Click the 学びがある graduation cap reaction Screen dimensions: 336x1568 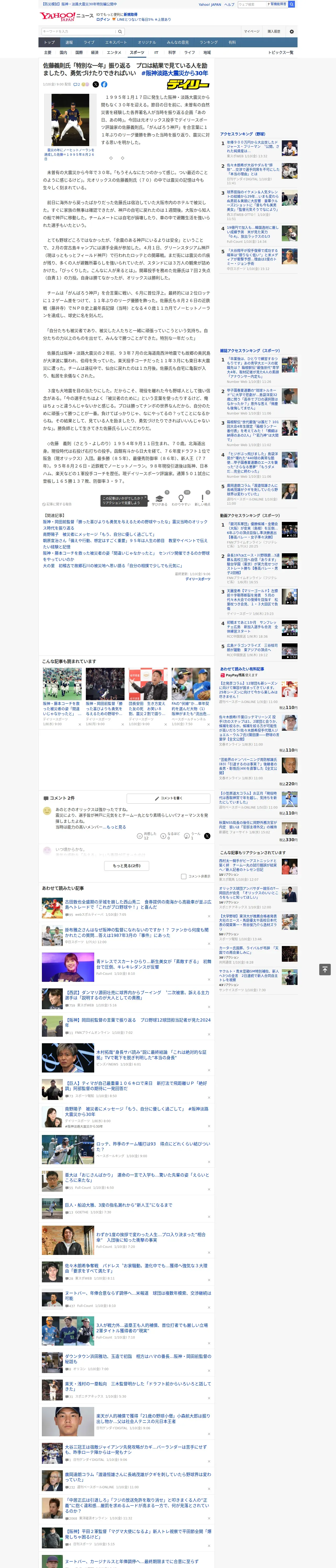[160, 500]
